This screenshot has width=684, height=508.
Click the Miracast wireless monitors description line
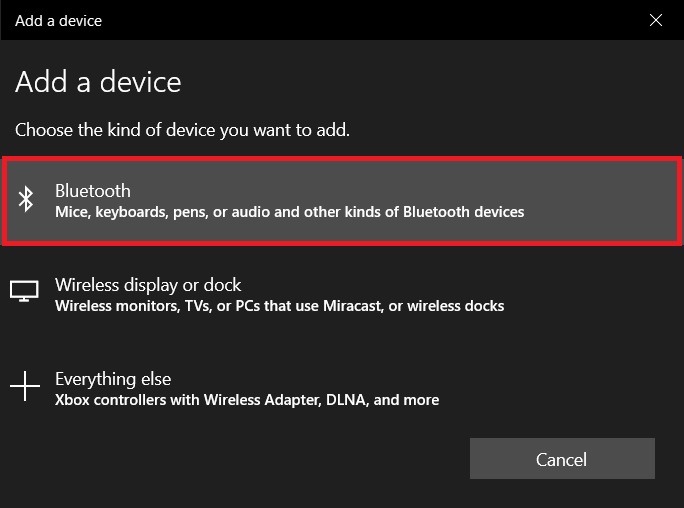(279, 306)
